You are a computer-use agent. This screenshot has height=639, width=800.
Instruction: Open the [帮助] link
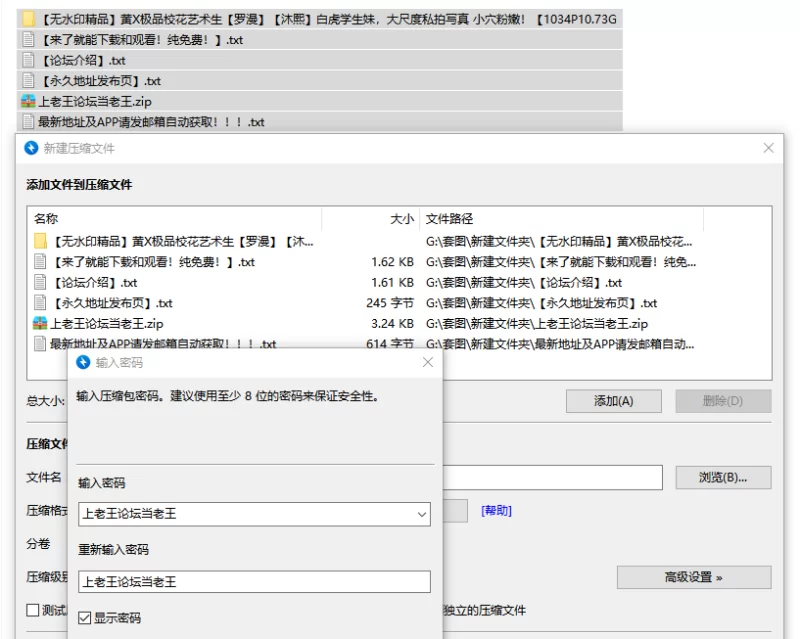point(496,510)
